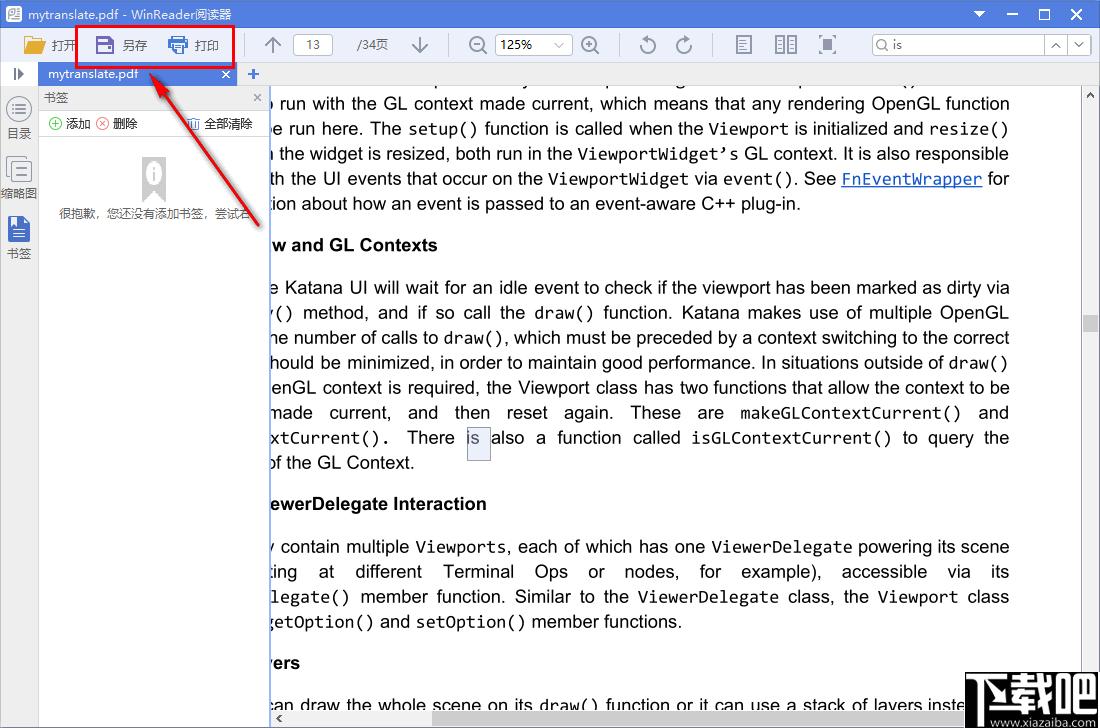Click the 'w and GL Contexts' heading
The image size is (1100, 728).
click(x=354, y=245)
